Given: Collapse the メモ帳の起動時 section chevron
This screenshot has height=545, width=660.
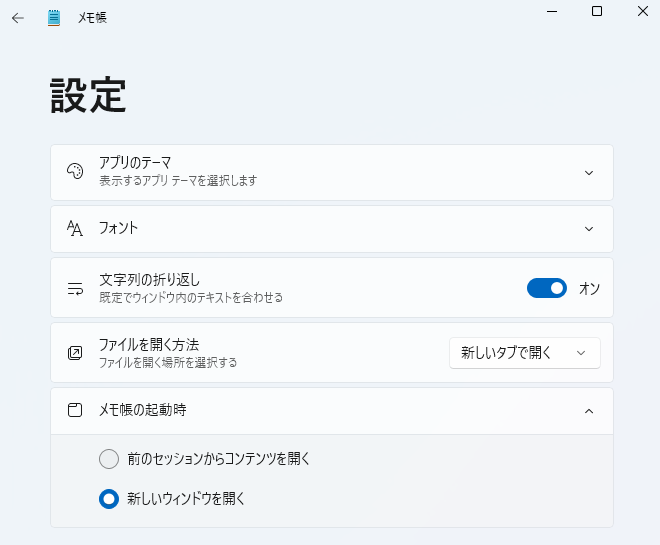Looking at the screenshot, I should (x=589, y=410).
